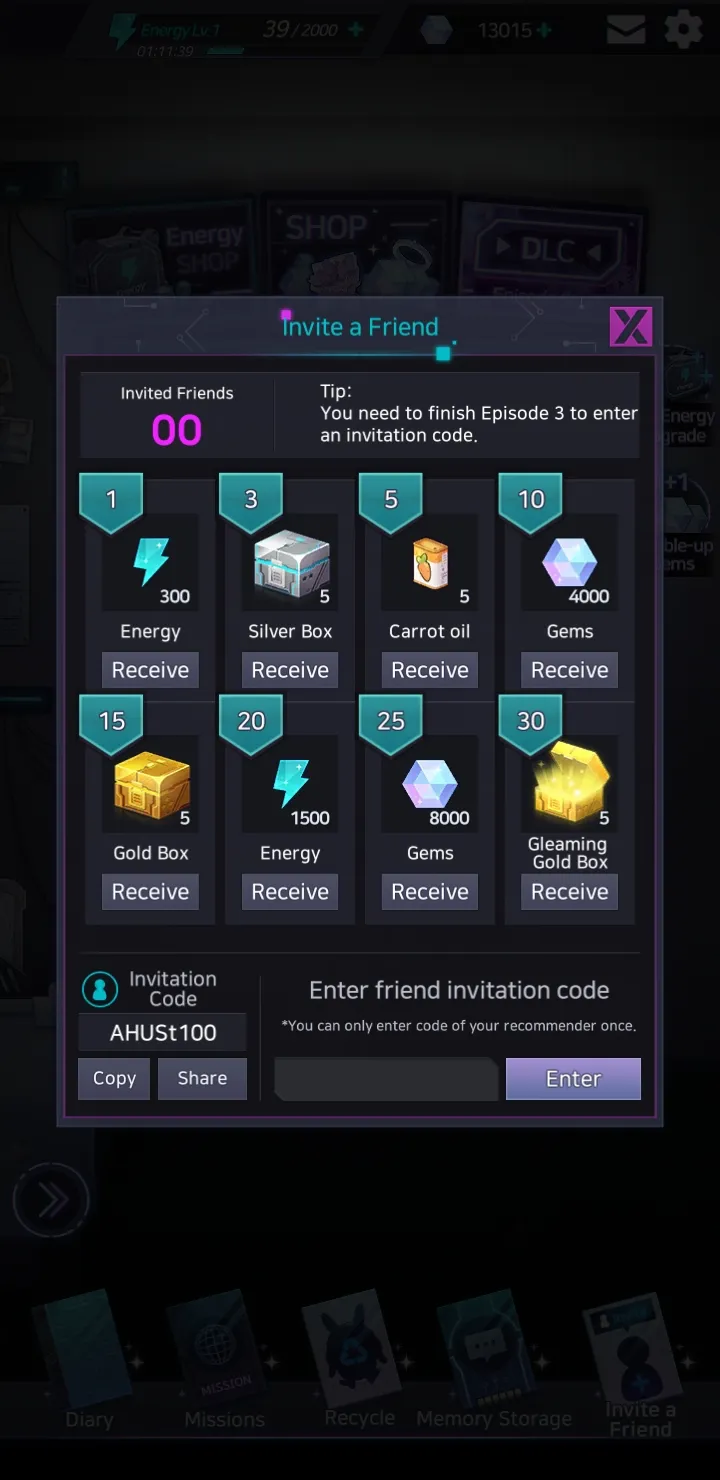Focus the friend invitation code field
Screen dimensions: 720x1480
point(386,1079)
